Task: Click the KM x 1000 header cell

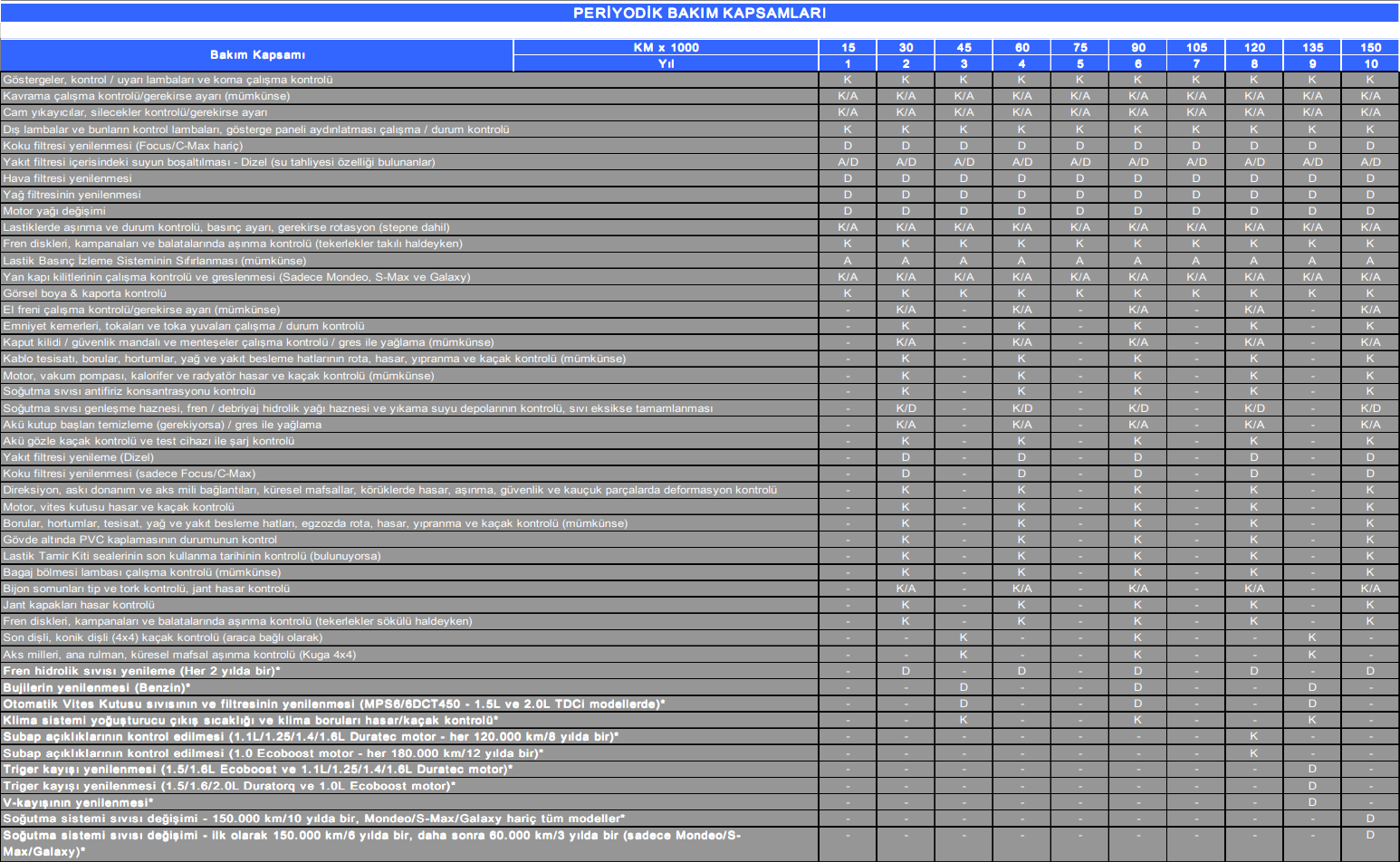Action: click(x=666, y=47)
